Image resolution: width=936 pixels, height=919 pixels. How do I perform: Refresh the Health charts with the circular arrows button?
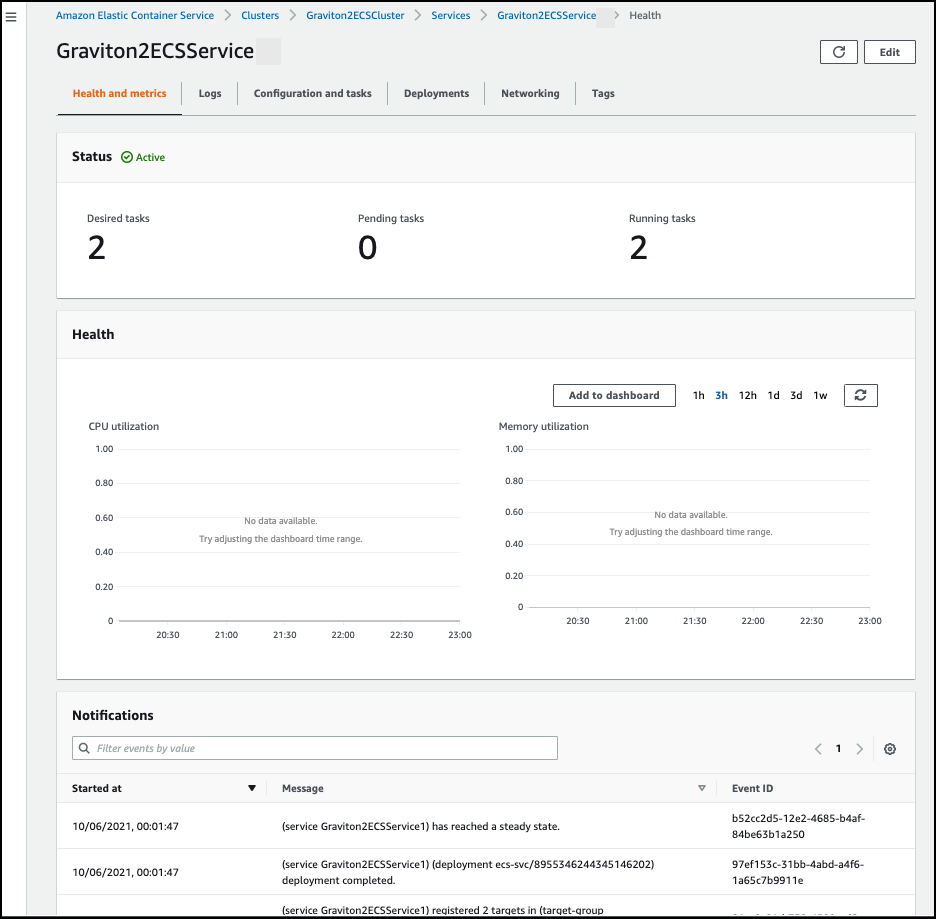860,395
